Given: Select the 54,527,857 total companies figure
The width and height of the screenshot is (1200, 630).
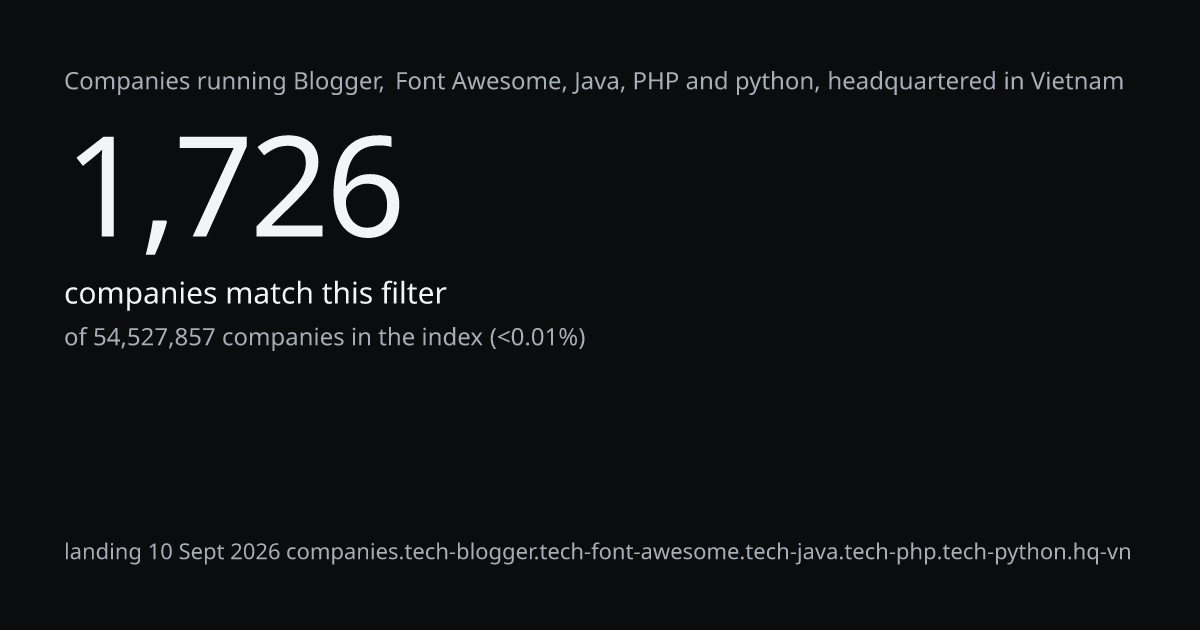Looking at the screenshot, I should click(x=154, y=338).
